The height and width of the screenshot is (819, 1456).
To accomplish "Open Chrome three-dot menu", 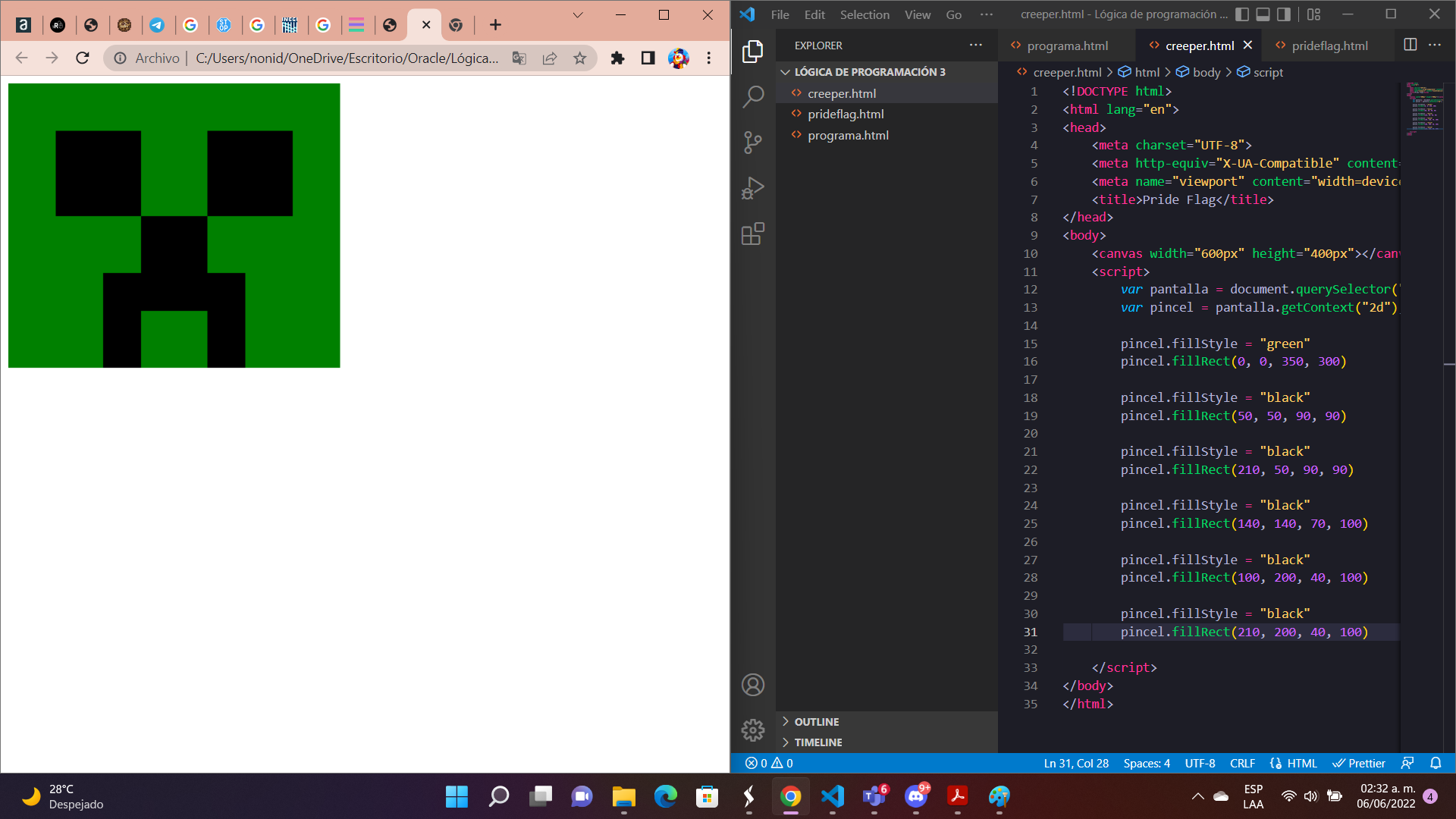I will (709, 58).
